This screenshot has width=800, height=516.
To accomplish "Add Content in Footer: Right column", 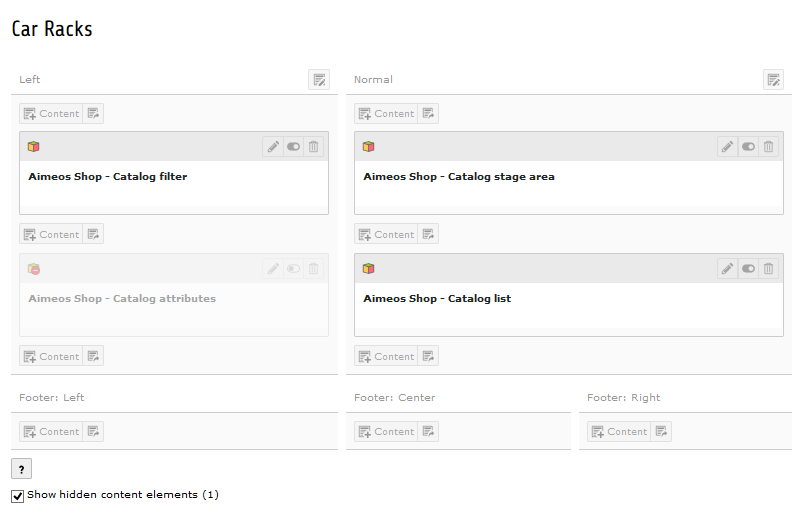I will 619,431.
